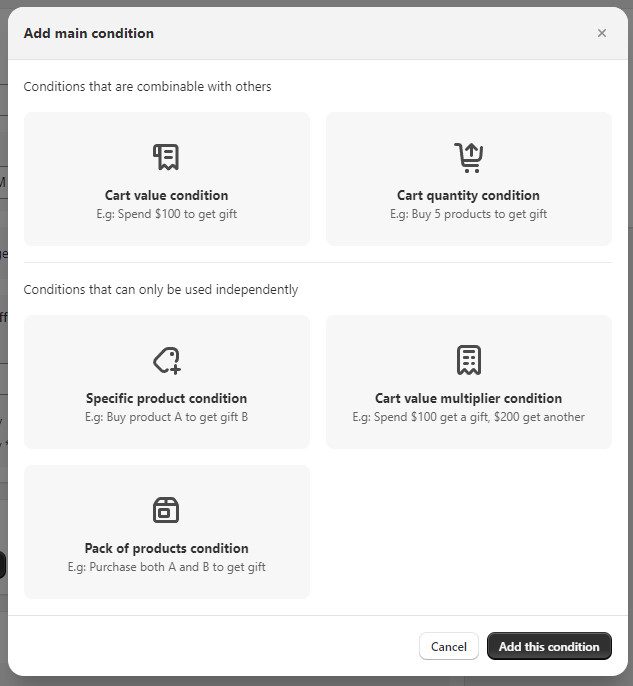
Task: Click the Cart value multiplier receipt icon
Action: [x=468, y=360]
